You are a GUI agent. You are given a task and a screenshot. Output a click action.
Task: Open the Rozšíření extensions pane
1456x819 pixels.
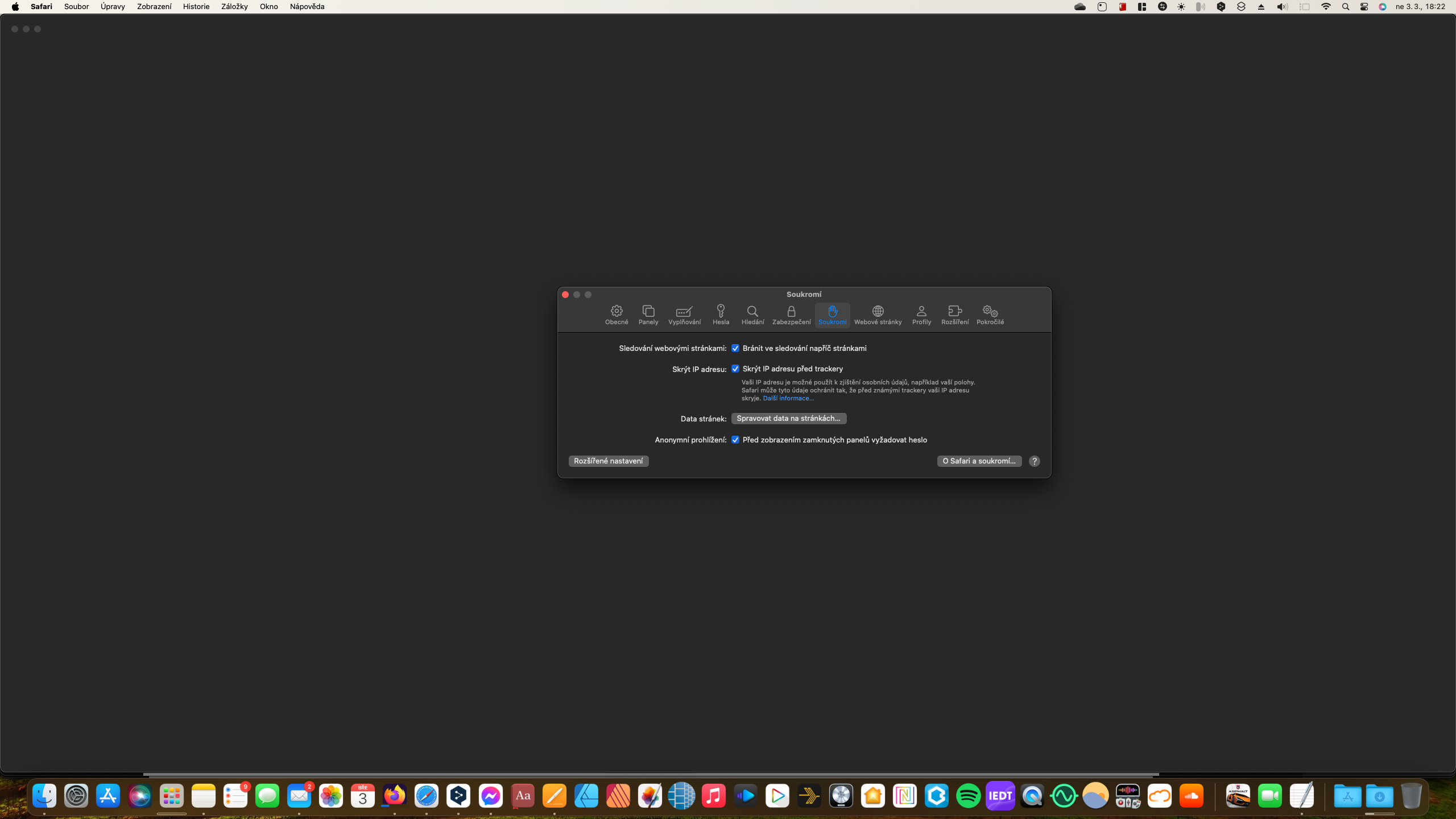point(954,315)
